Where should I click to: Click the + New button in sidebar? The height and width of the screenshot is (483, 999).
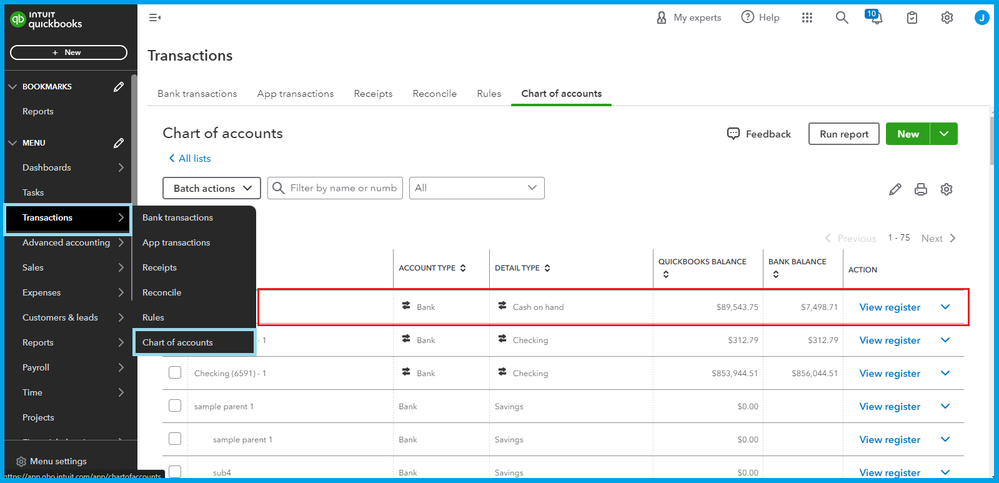click(x=68, y=52)
